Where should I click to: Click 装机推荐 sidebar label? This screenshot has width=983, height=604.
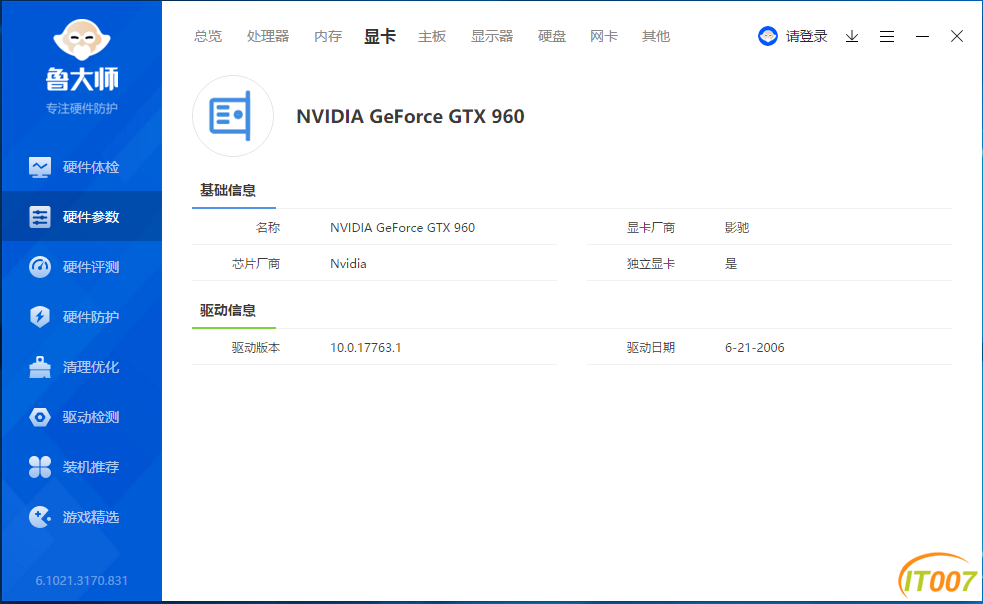click(91, 467)
